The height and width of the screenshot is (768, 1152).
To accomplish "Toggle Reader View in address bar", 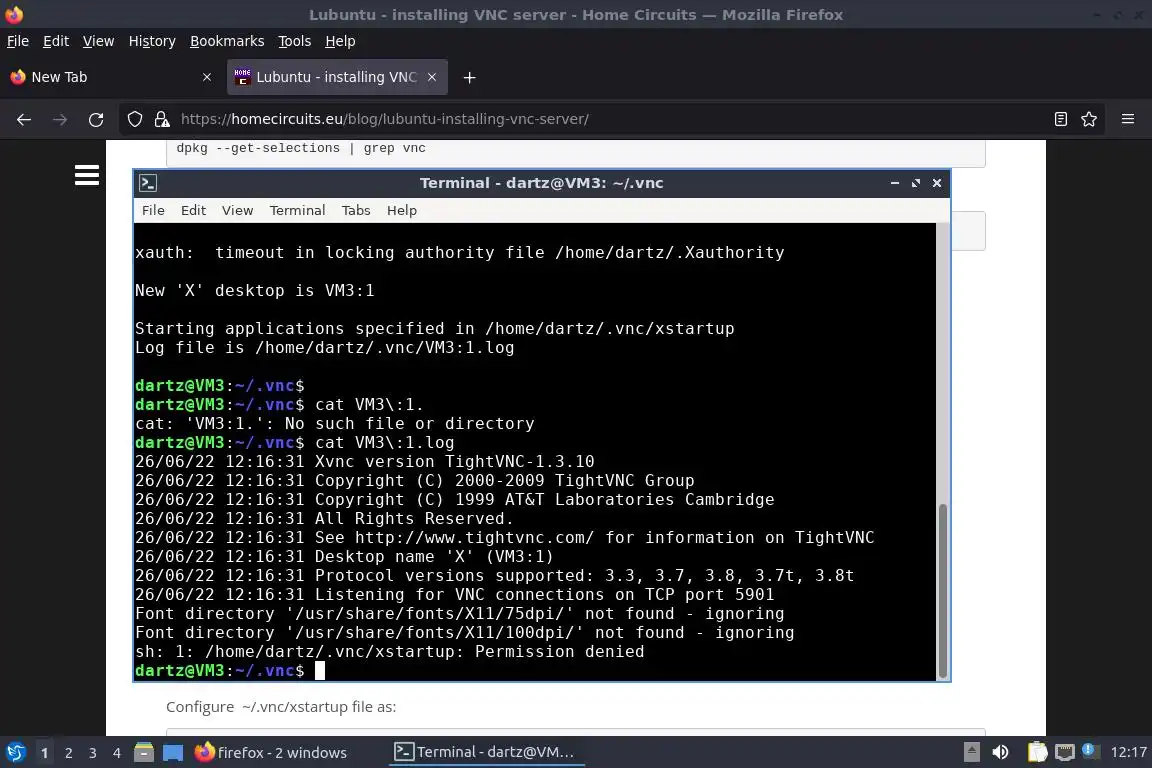I will (1060, 119).
